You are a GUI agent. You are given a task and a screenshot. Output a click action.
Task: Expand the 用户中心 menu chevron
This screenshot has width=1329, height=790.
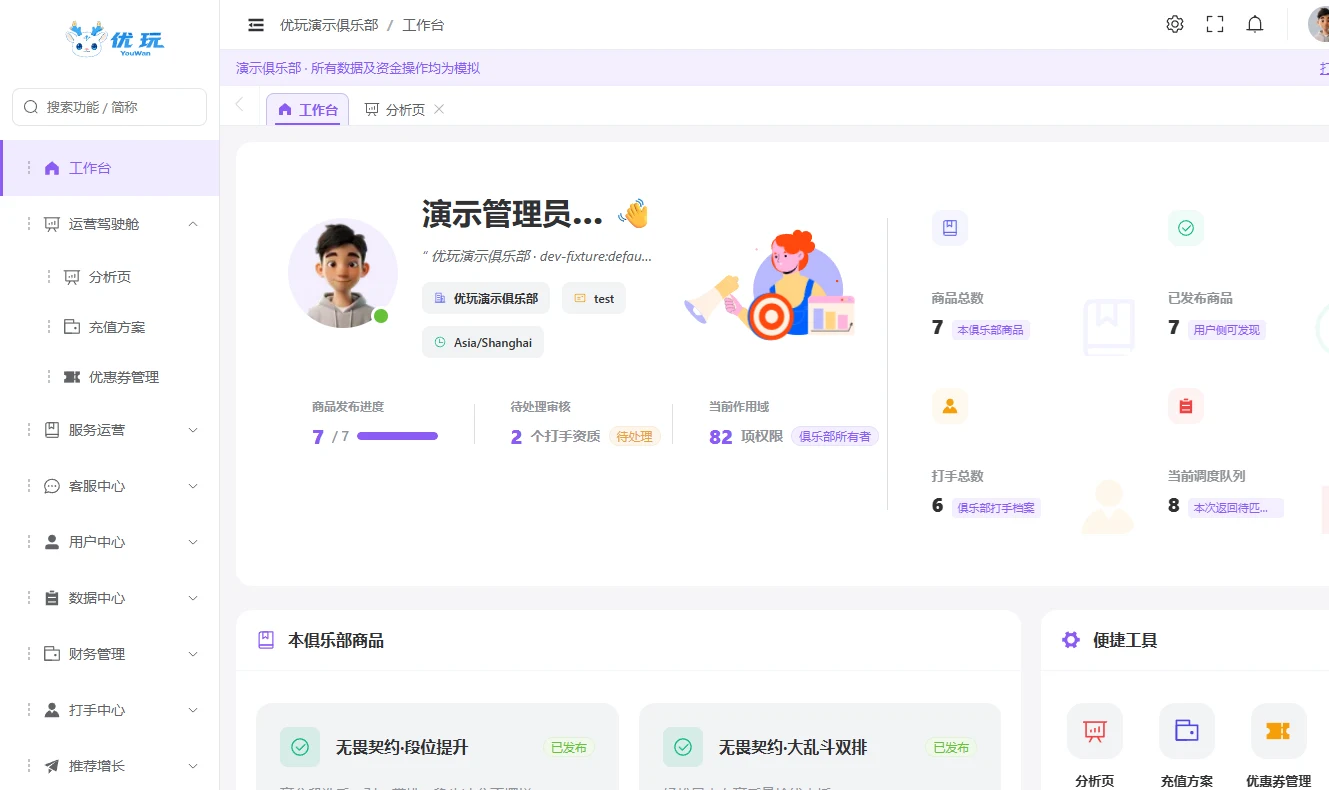click(193, 542)
